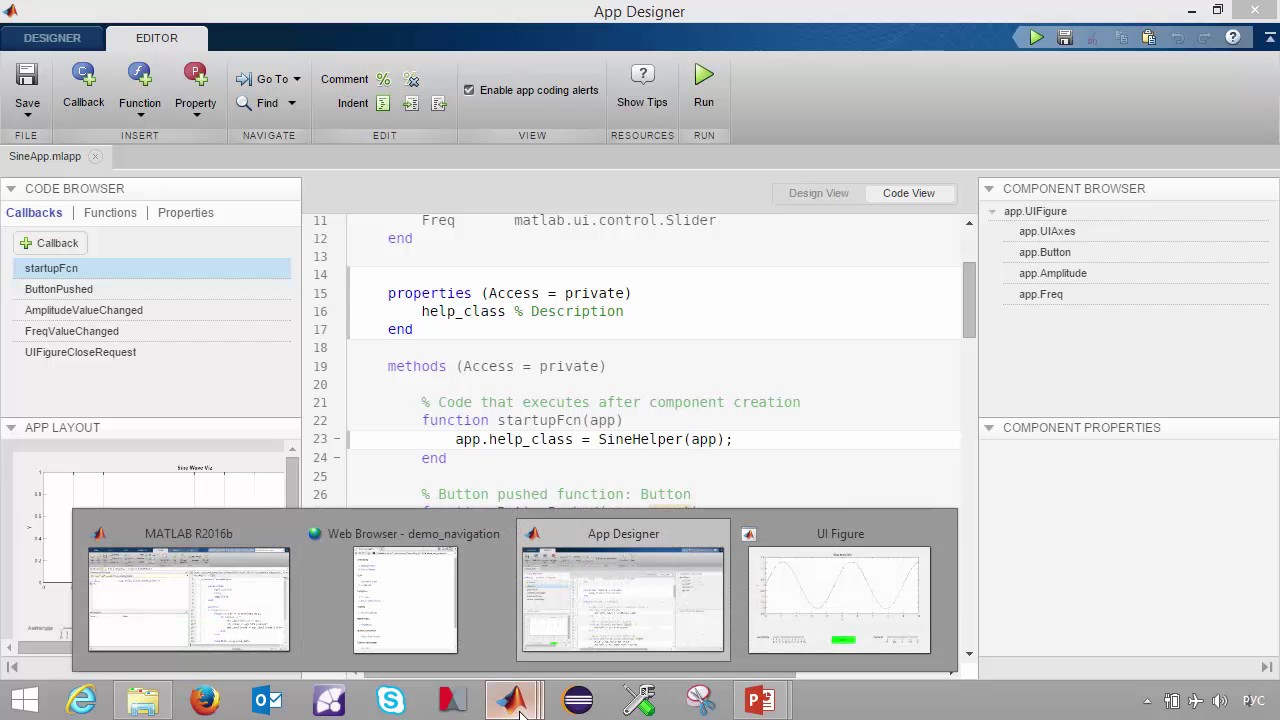Click the smart Indent icon

click(383, 103)
